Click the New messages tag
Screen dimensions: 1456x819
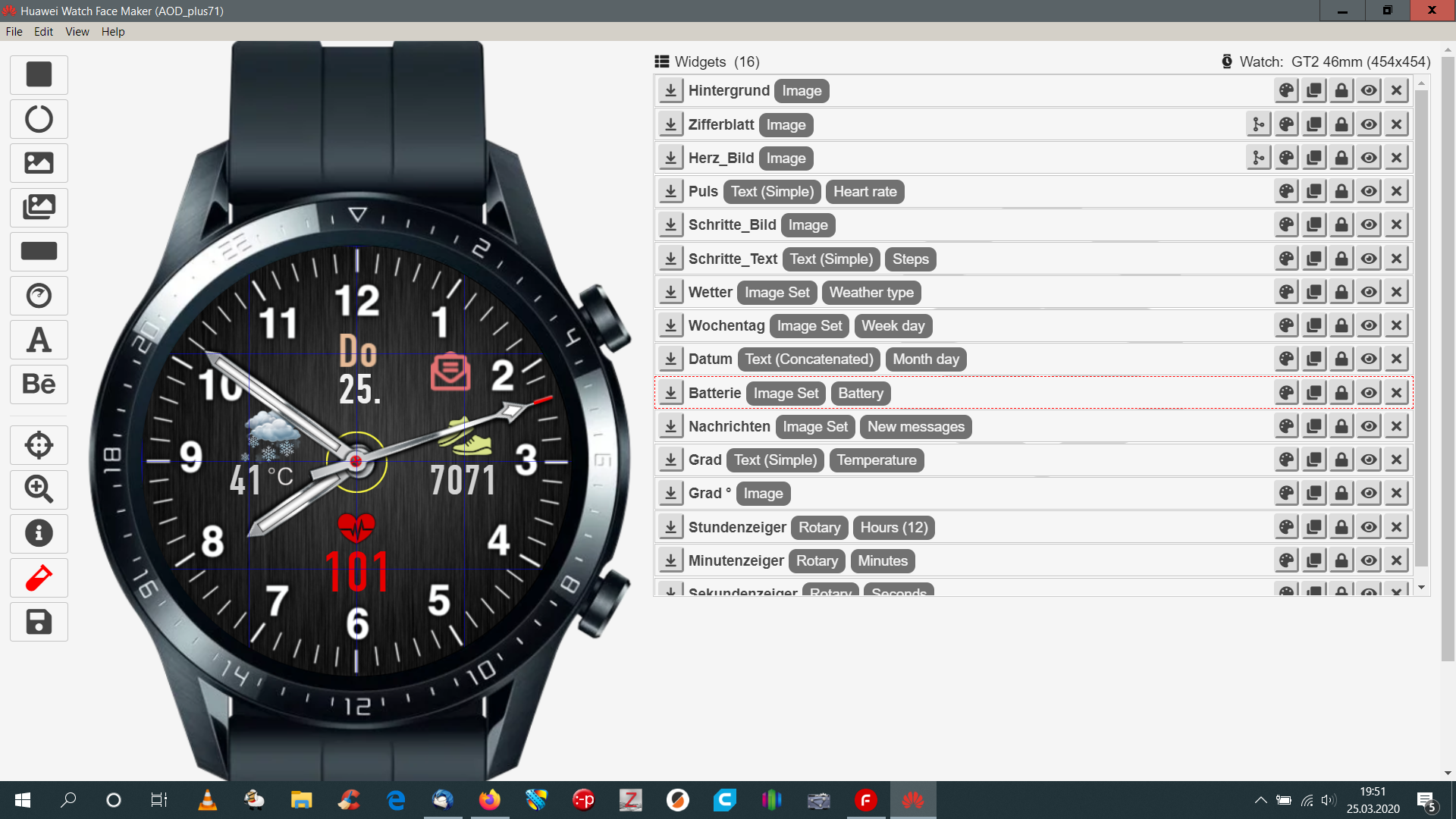click(x=915, y=427)
